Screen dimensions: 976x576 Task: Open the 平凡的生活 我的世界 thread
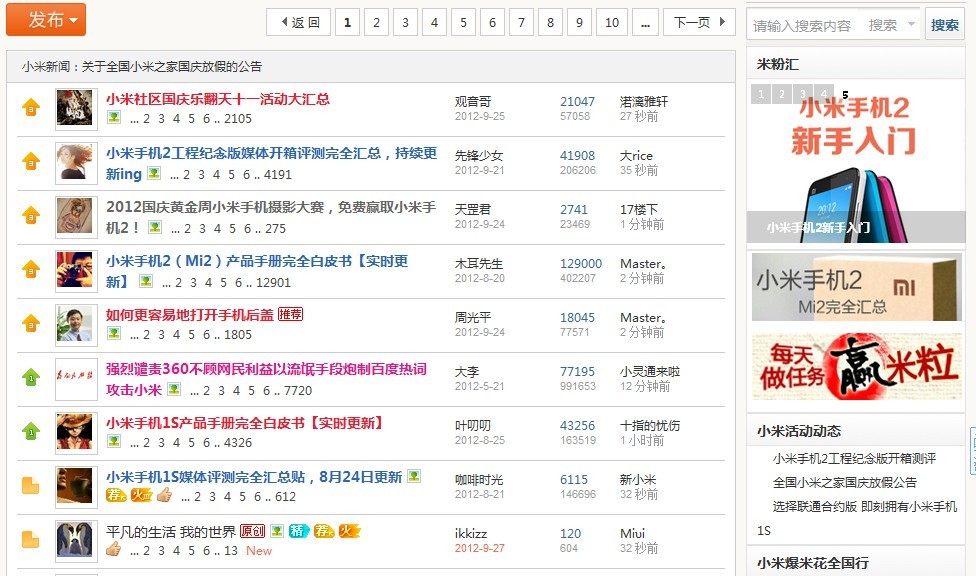pyautogui.click(x=171, y=532)
